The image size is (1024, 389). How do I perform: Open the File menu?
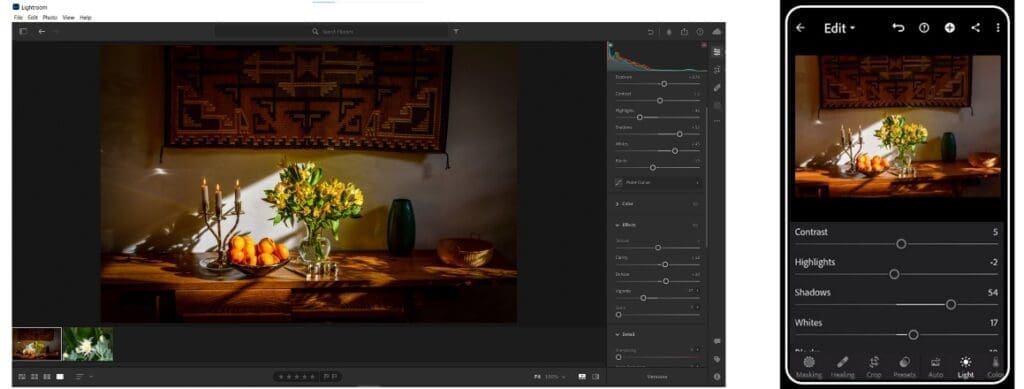18,18
